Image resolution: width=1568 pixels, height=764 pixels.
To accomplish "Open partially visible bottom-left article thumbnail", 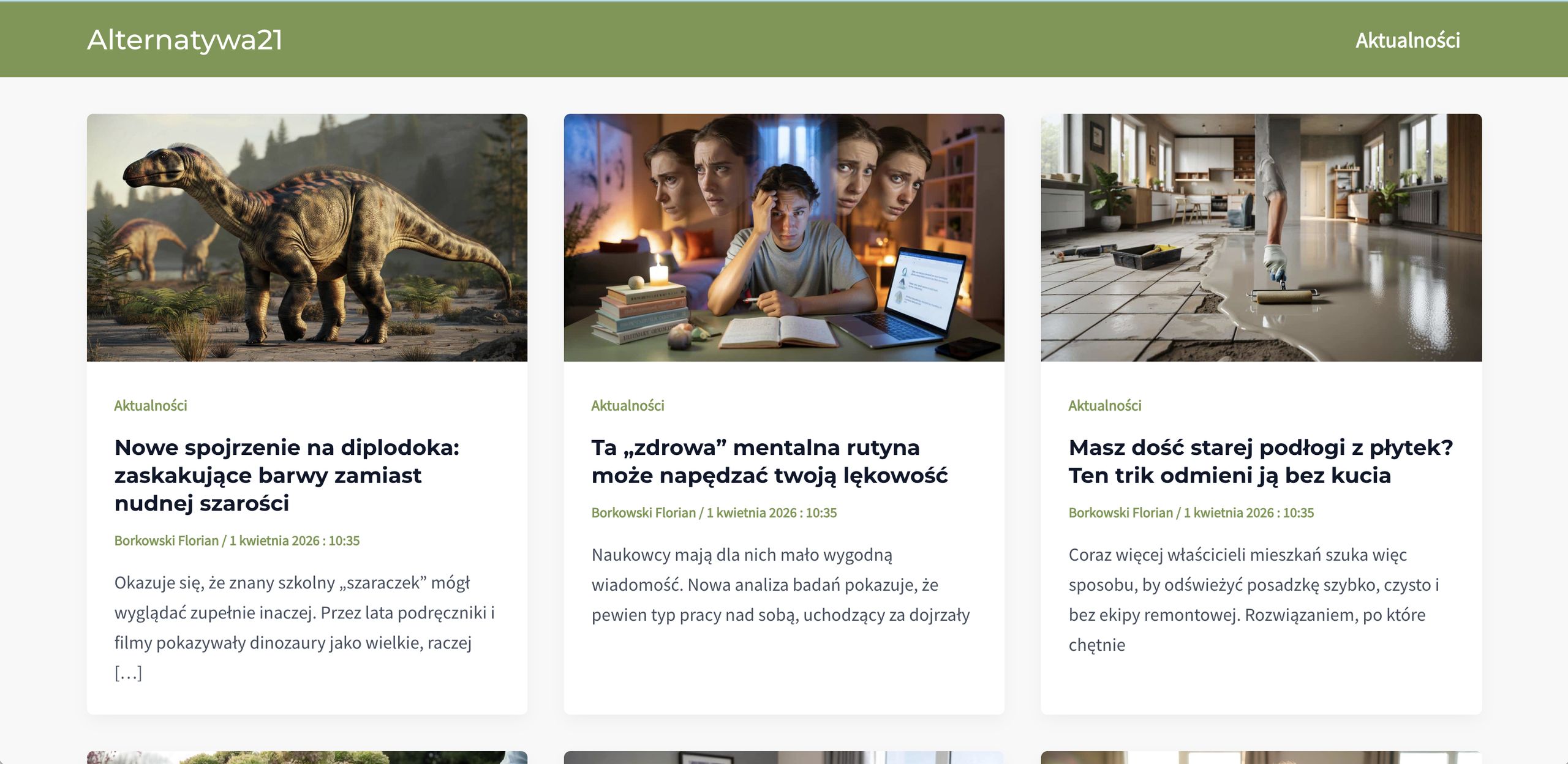I will tap(307, 757).
